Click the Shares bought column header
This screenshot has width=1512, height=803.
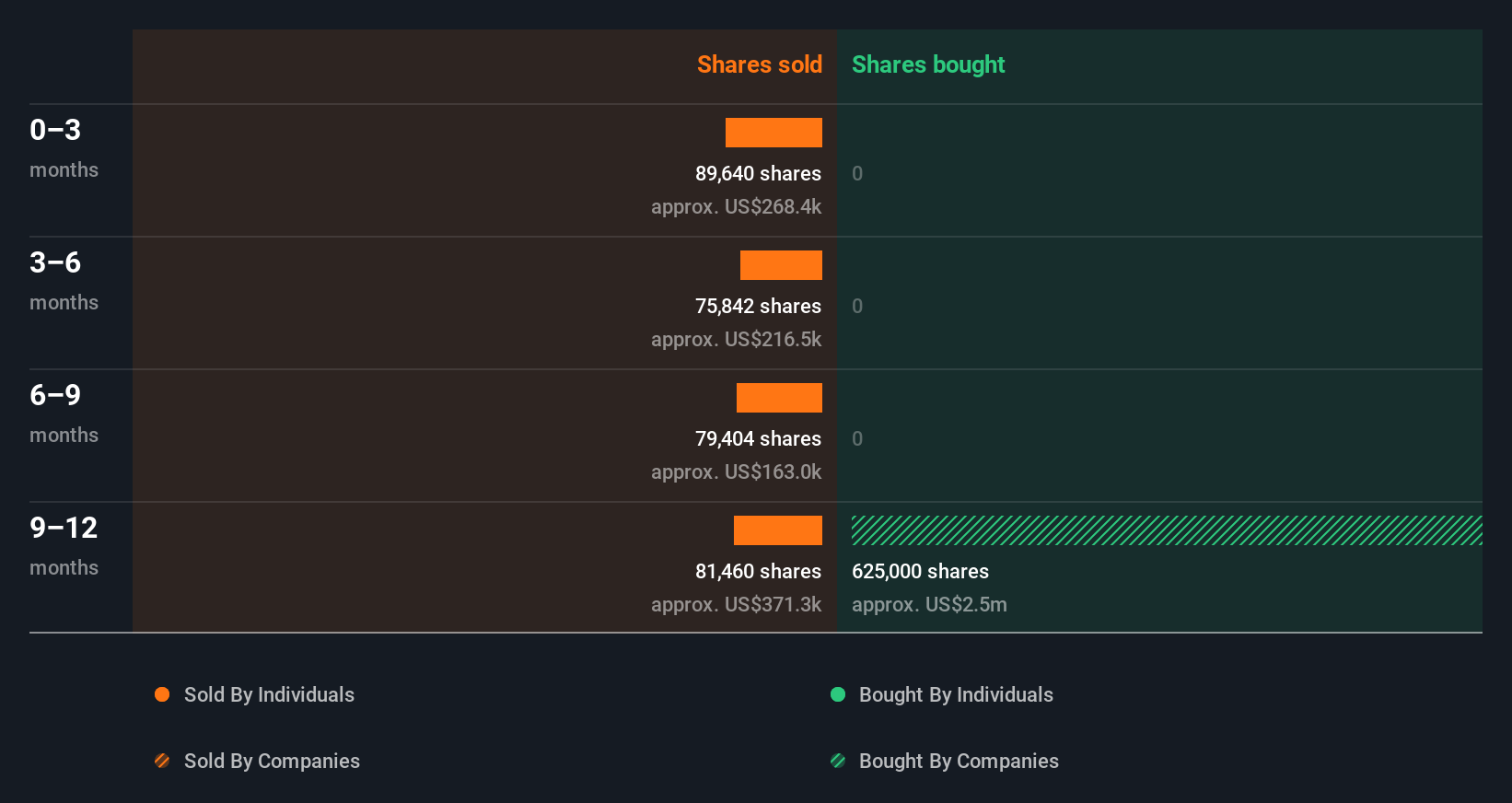pyautogui.click(x=928, y=64)
